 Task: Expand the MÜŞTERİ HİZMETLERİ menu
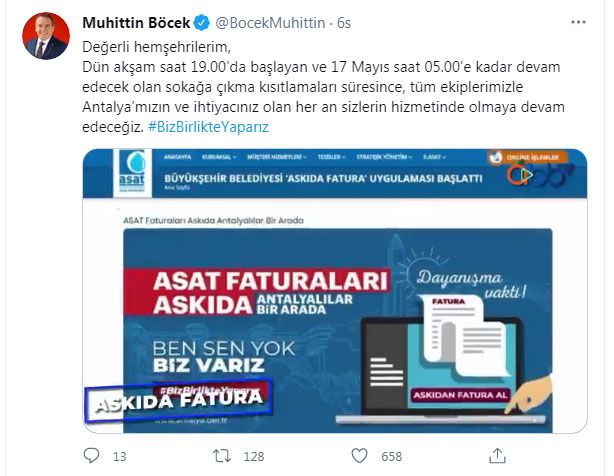pyautogui.click(x=276, y=157)
